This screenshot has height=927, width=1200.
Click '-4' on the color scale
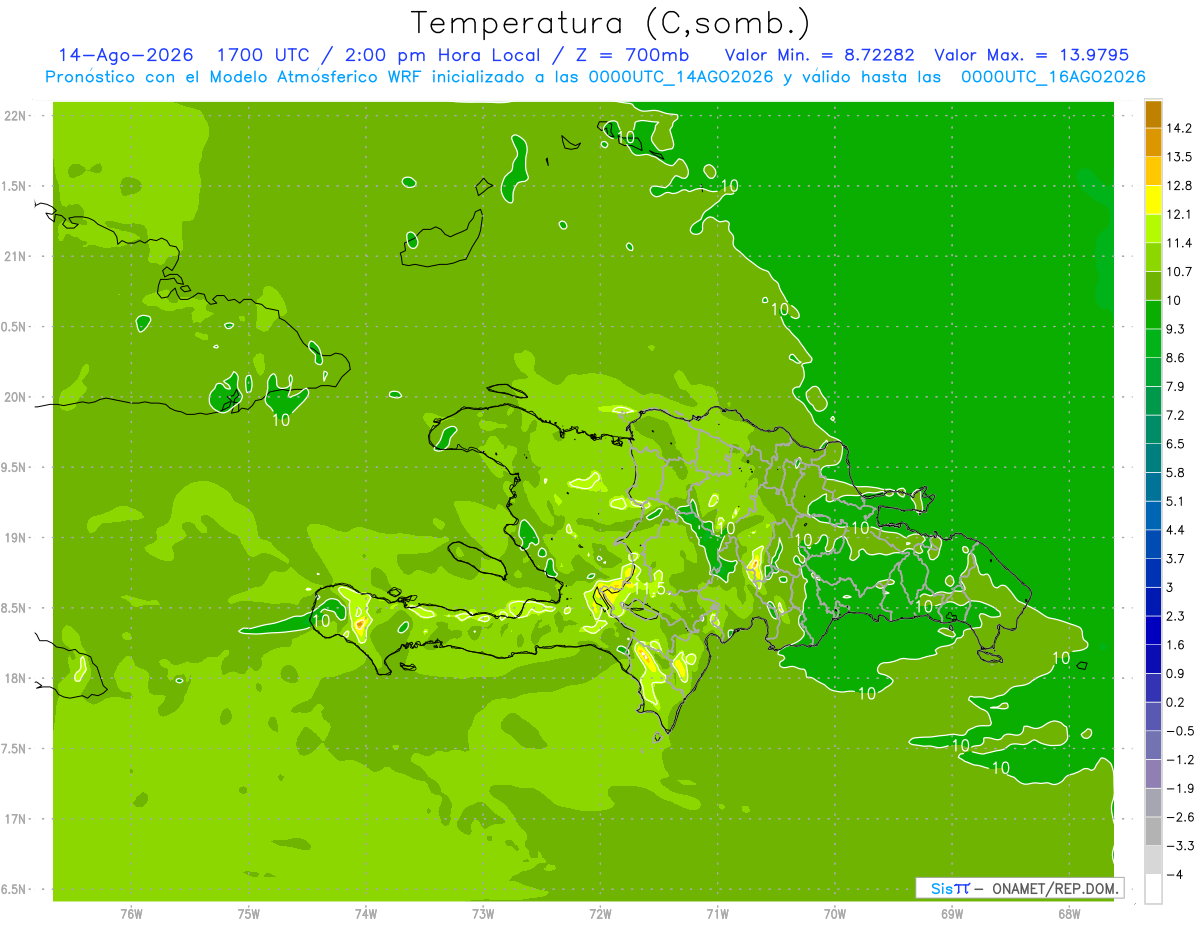pos(1174,875)
